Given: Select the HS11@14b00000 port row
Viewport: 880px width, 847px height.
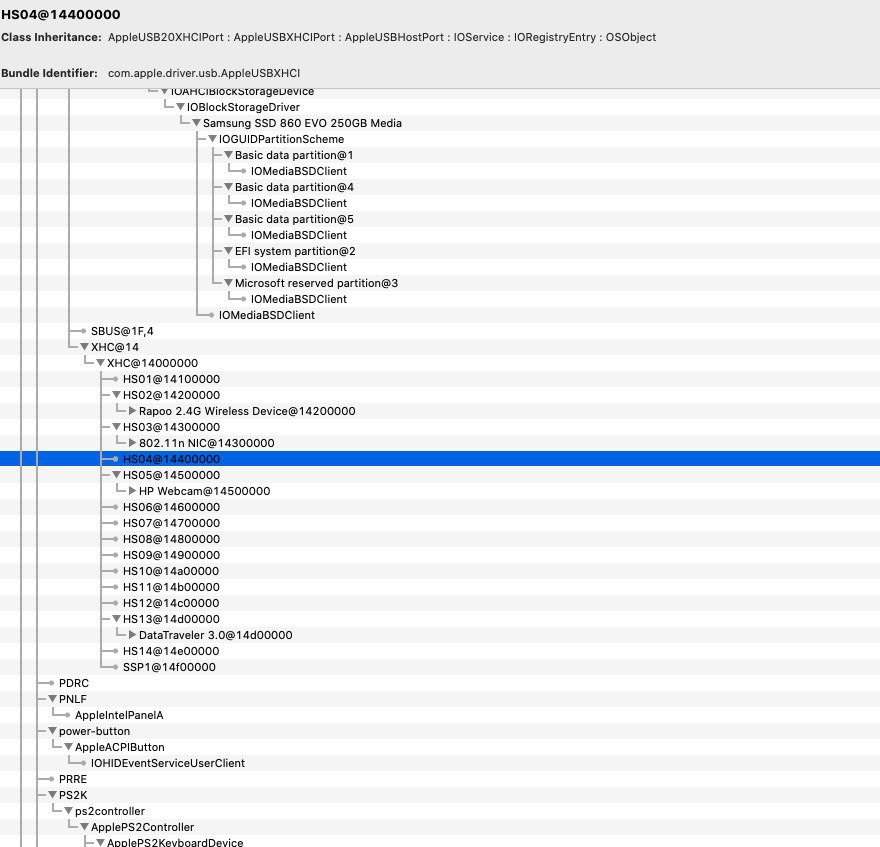Looking at the screenshot, I should 440,587.
